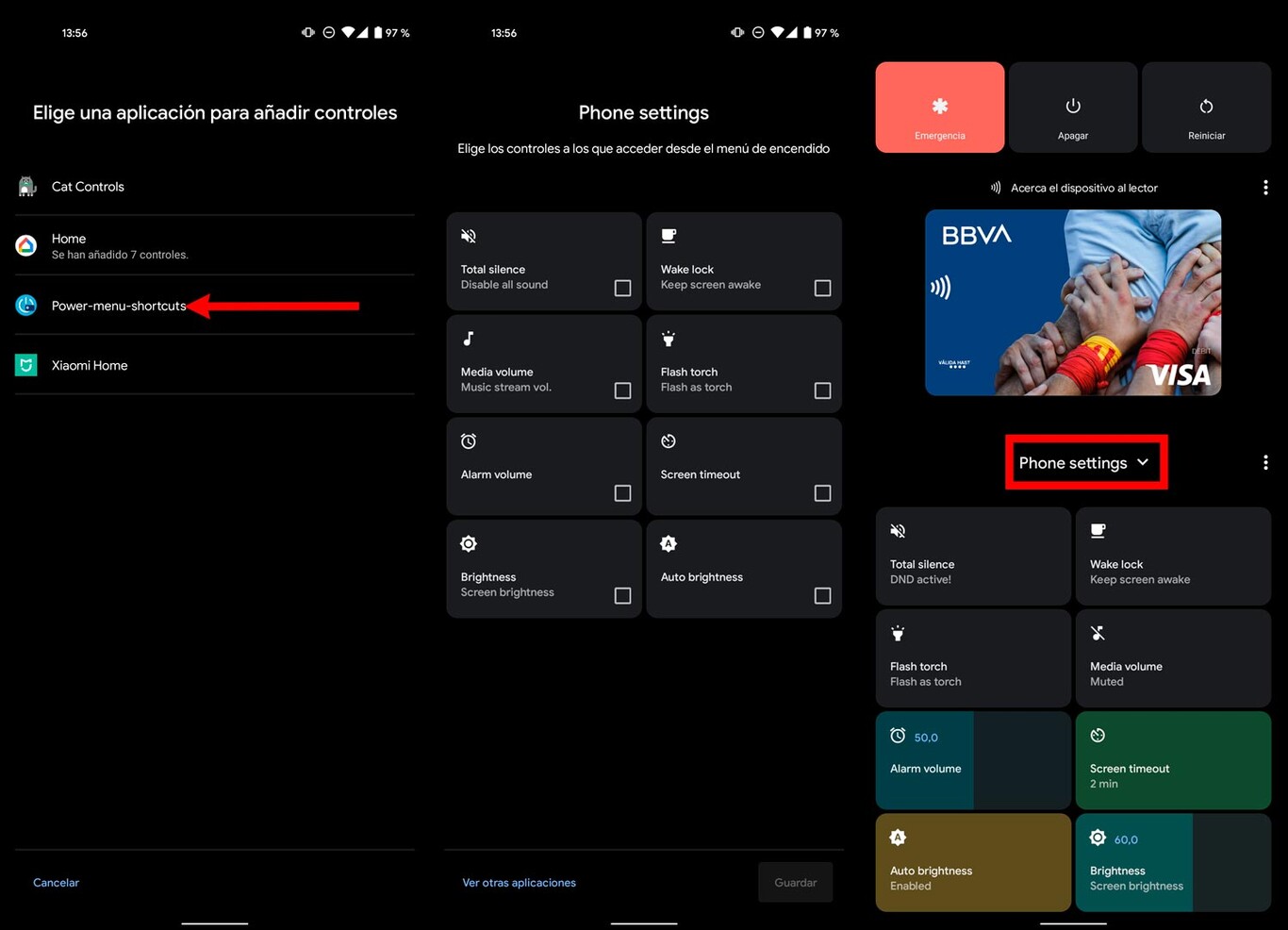Open the Power-menu-shortcuts app entry
This screenshot has width=1288, height=930.
[118, 306]
